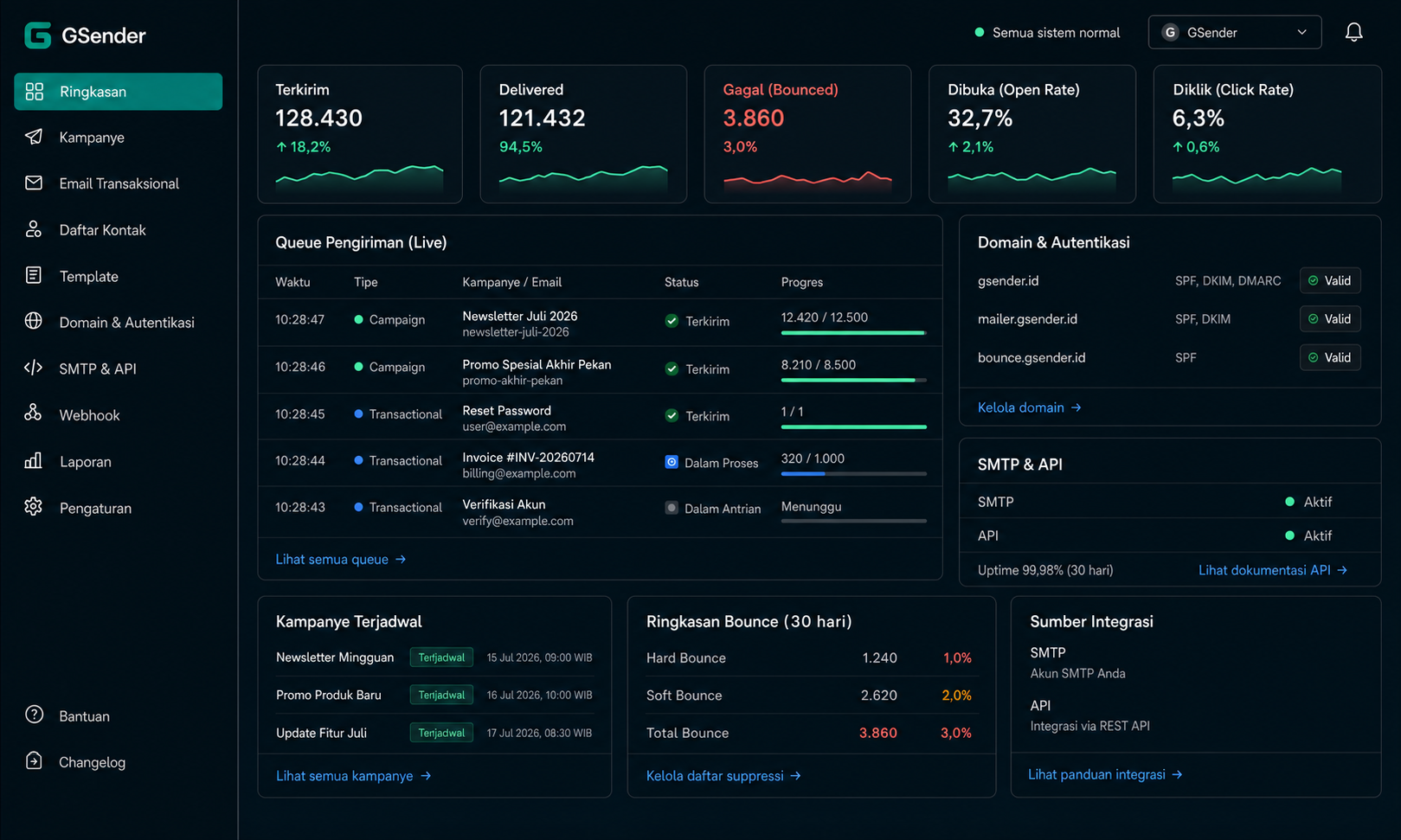
Task: Open Lihat panduan integrasi link
Action: coord(1105,774)
